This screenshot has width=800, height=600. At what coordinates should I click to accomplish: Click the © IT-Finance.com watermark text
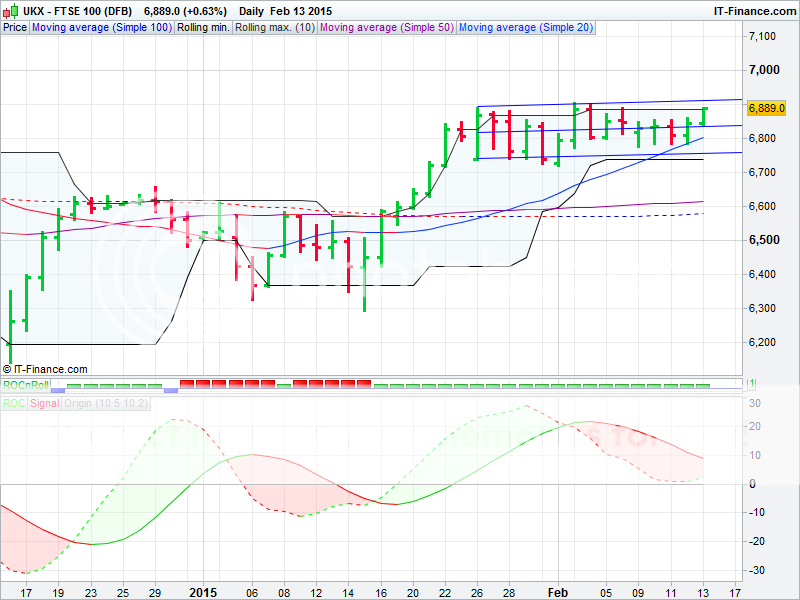45,369
